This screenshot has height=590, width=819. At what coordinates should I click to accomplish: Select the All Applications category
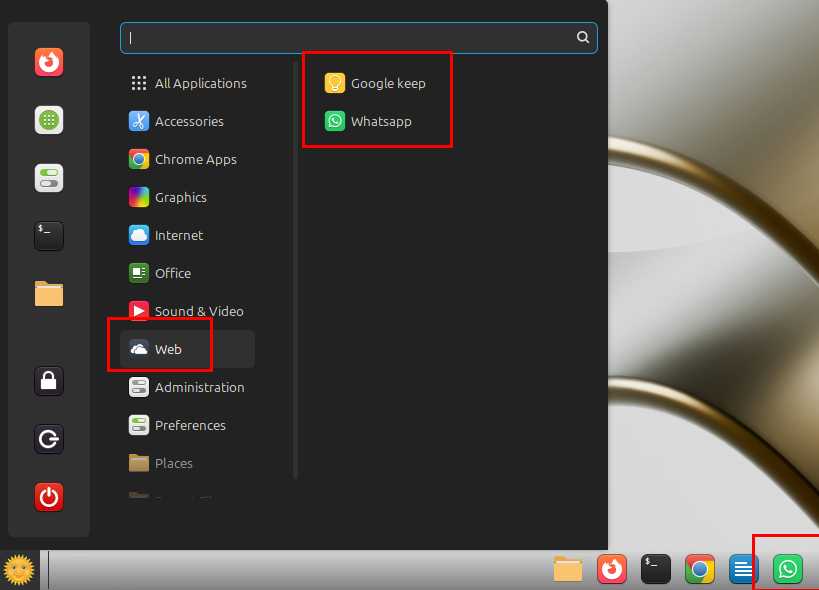200,83
